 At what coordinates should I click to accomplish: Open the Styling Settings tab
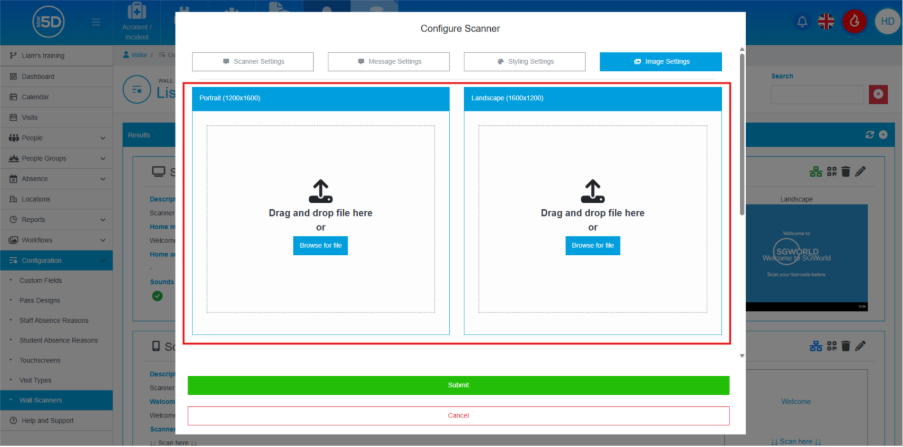[525, 62]
